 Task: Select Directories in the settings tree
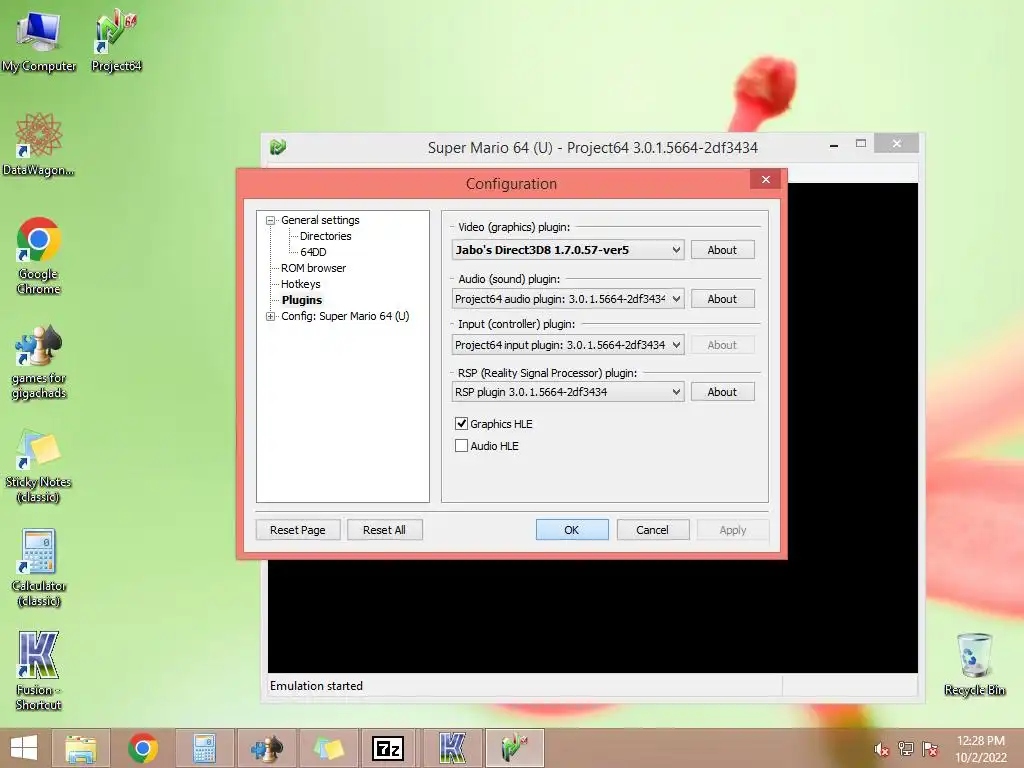(325, 236)
